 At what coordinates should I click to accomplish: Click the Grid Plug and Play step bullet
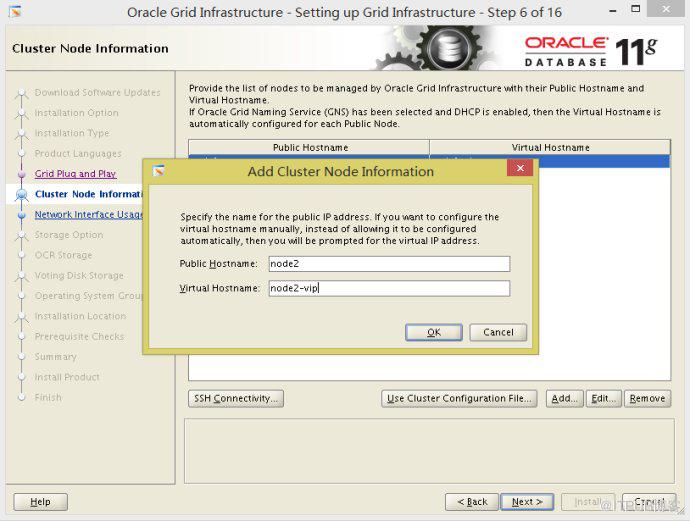(22, 174)
